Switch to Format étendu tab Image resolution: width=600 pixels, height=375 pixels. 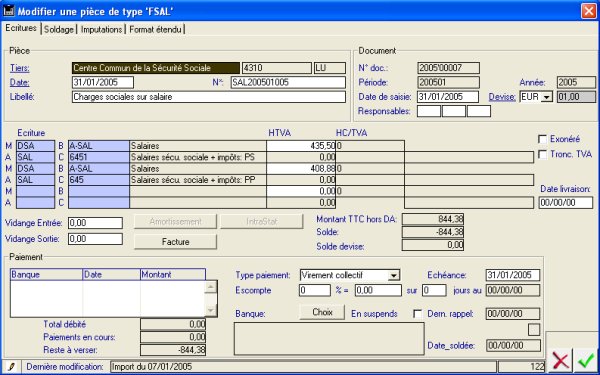click(155, 29)
